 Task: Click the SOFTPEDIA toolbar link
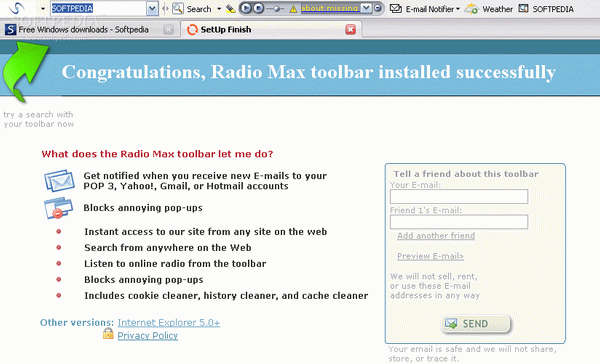click(x=546, y=9)
